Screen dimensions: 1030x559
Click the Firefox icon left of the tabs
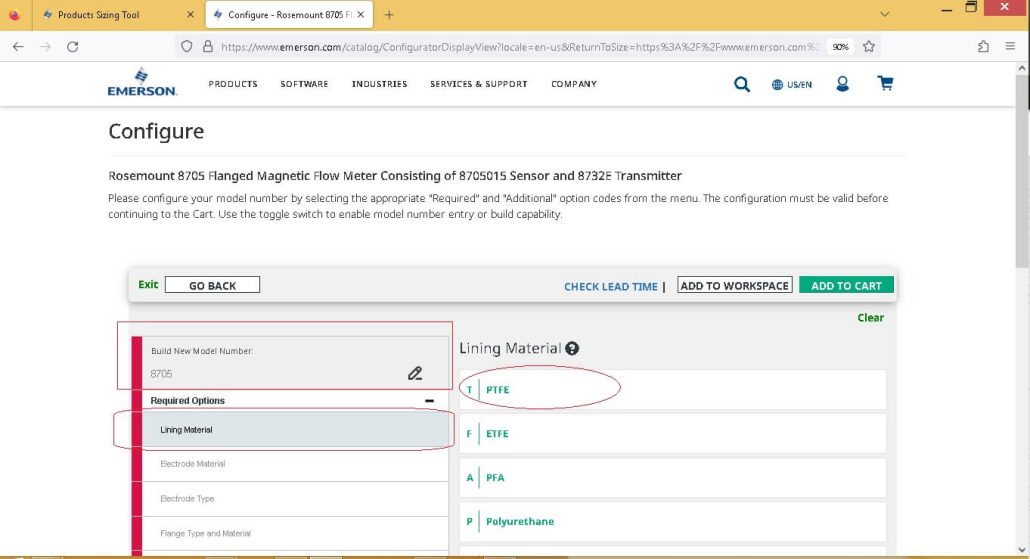pyautogui.click(x=14, y=14)
